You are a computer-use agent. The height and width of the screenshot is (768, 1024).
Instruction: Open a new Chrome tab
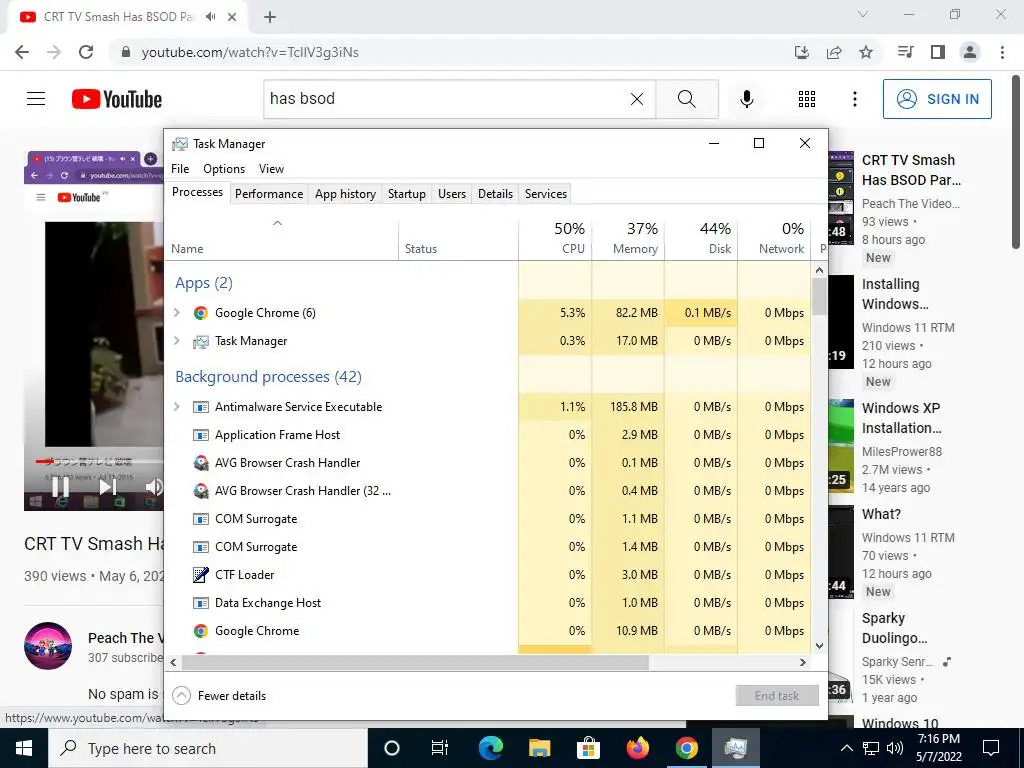(x=270, y=17)
